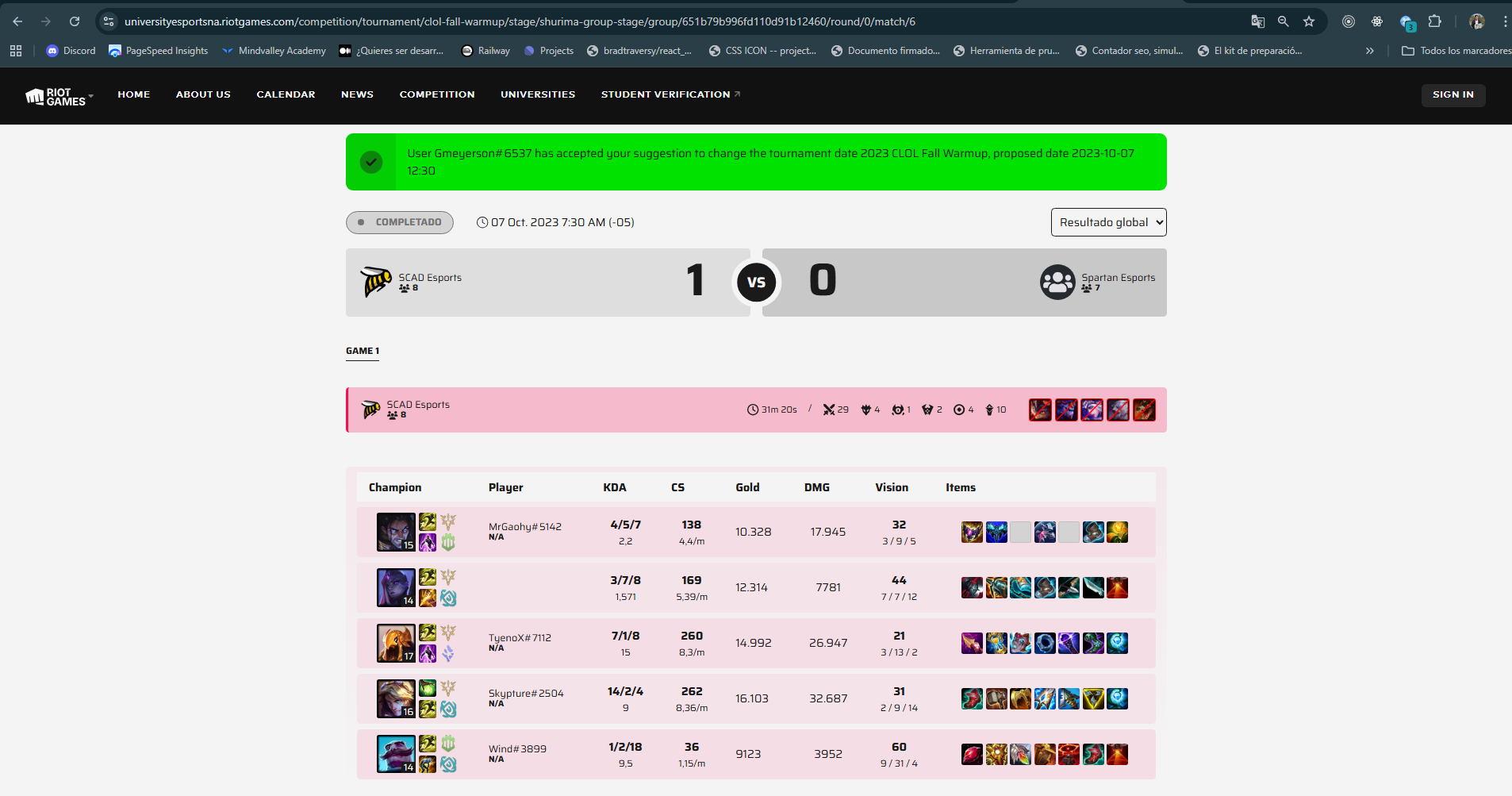The width and height of the screenshot is (1512, 796).
Task: Open the ABOUT US page
Action: (203, 94)
